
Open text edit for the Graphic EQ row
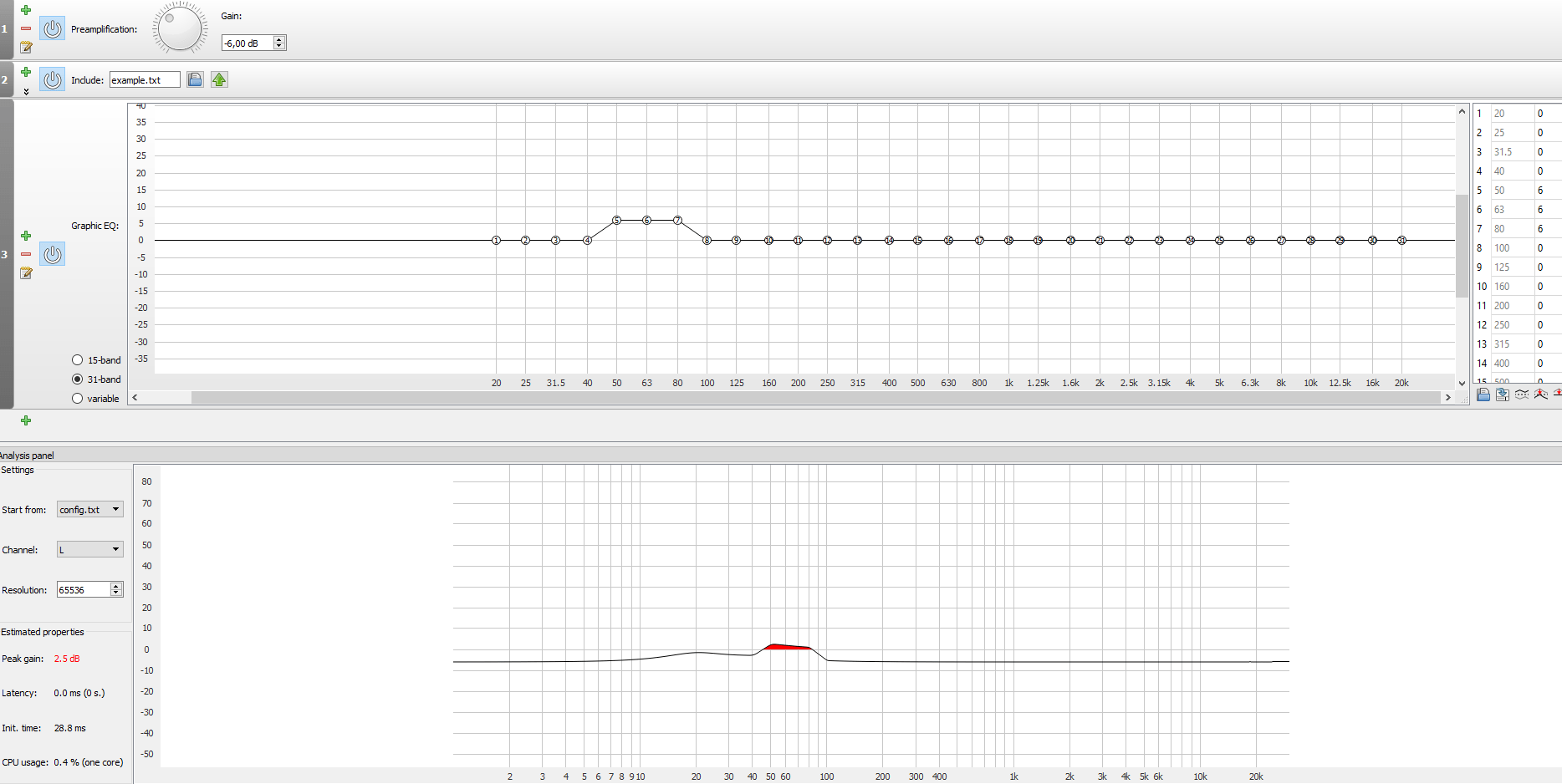click(26, 272)
